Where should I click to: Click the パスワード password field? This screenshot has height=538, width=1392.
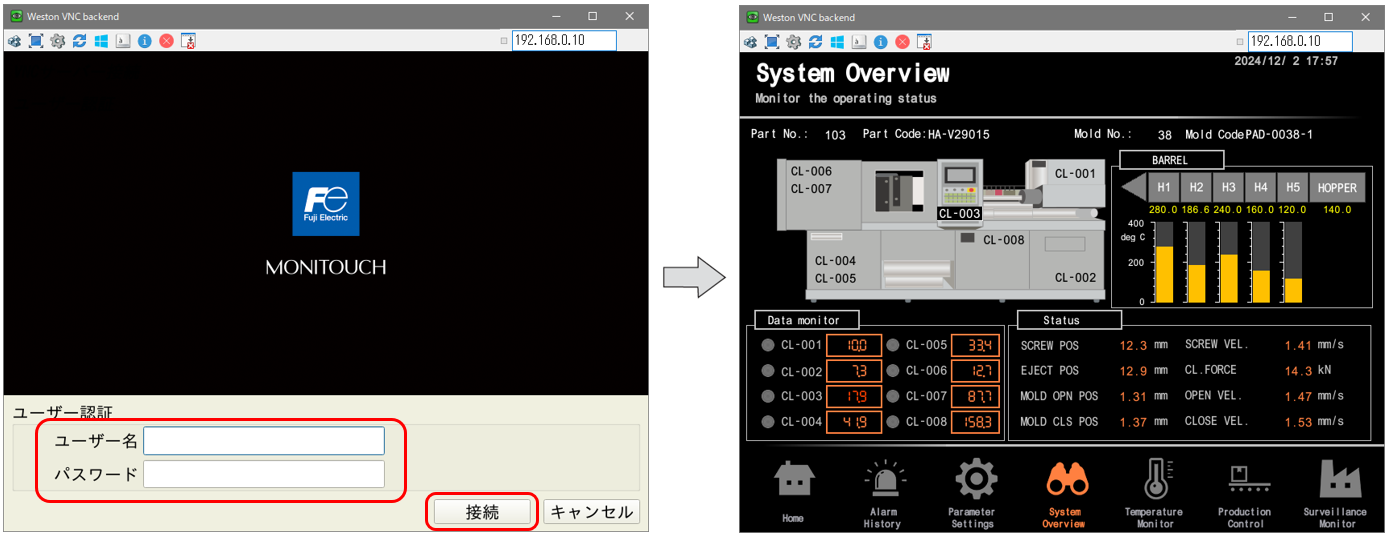tap(264, 474)
